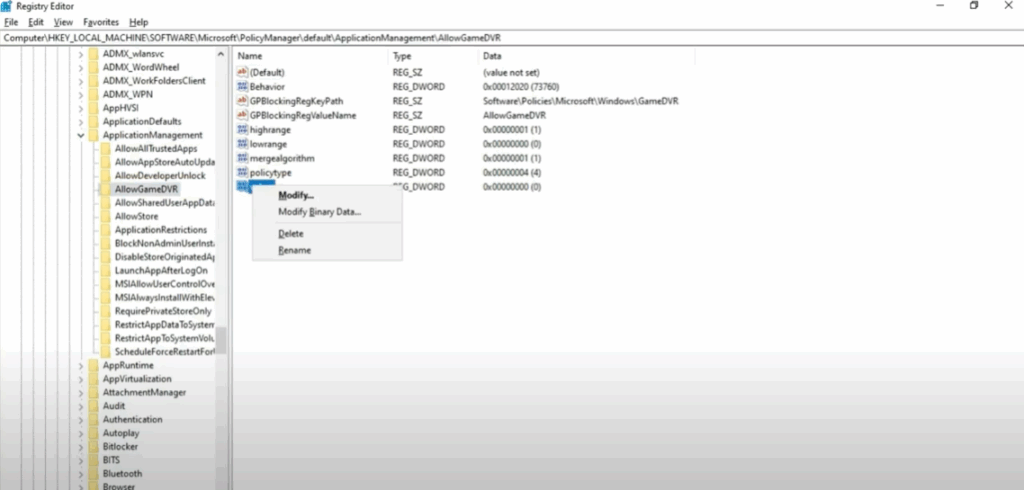Click the tree pane vertical scrollbar

(x=221, y=340)
